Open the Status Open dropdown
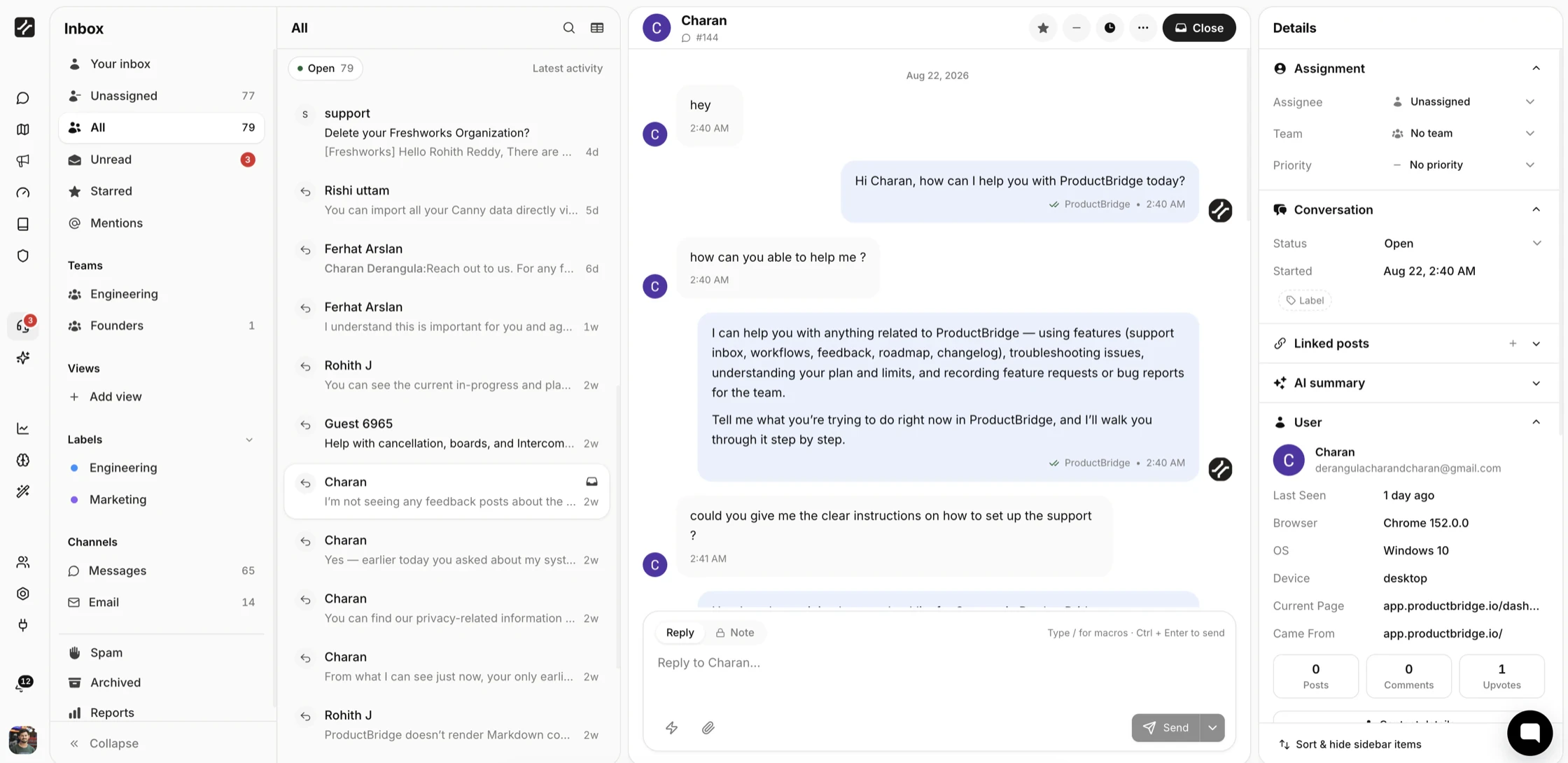 pyautogui.click(x=1463, y=244)
